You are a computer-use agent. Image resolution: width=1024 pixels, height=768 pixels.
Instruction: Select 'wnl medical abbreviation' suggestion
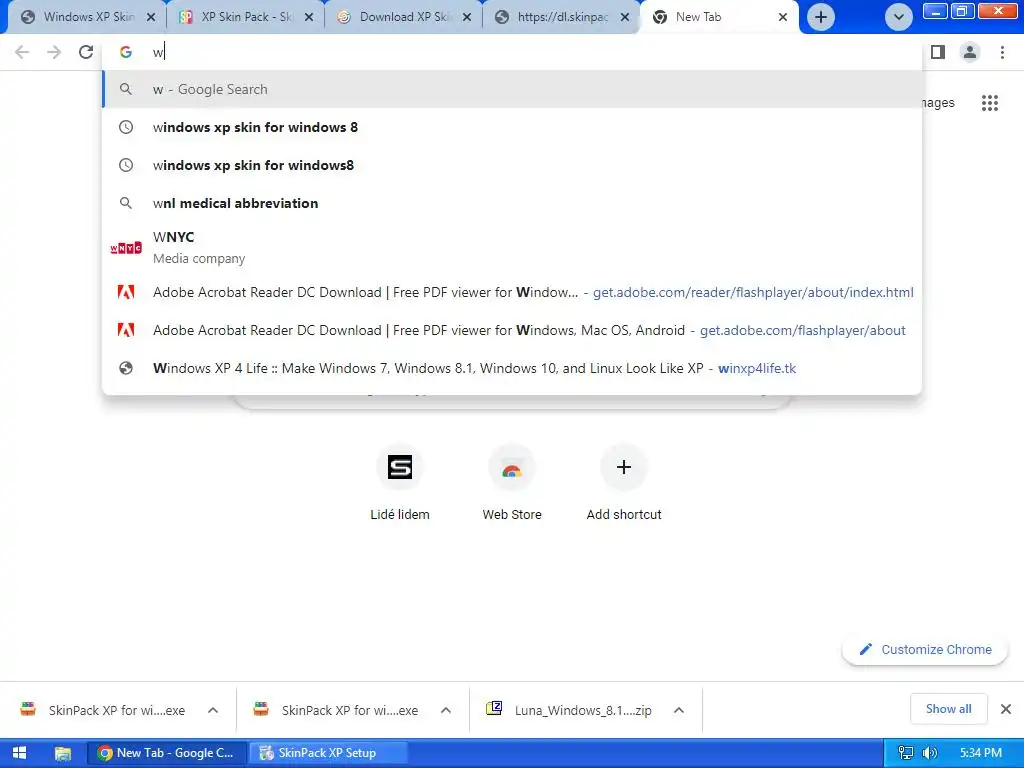(x=512, y=203)
